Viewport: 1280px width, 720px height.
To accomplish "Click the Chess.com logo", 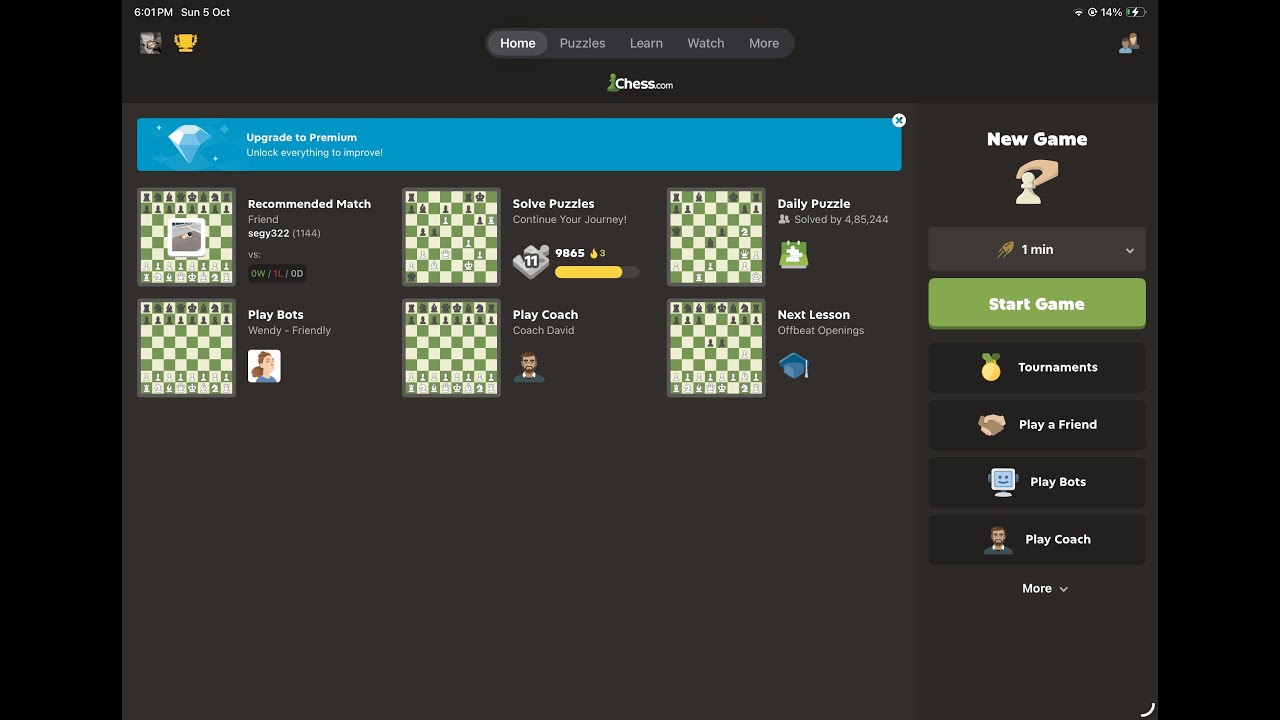I will coord(640,84).
